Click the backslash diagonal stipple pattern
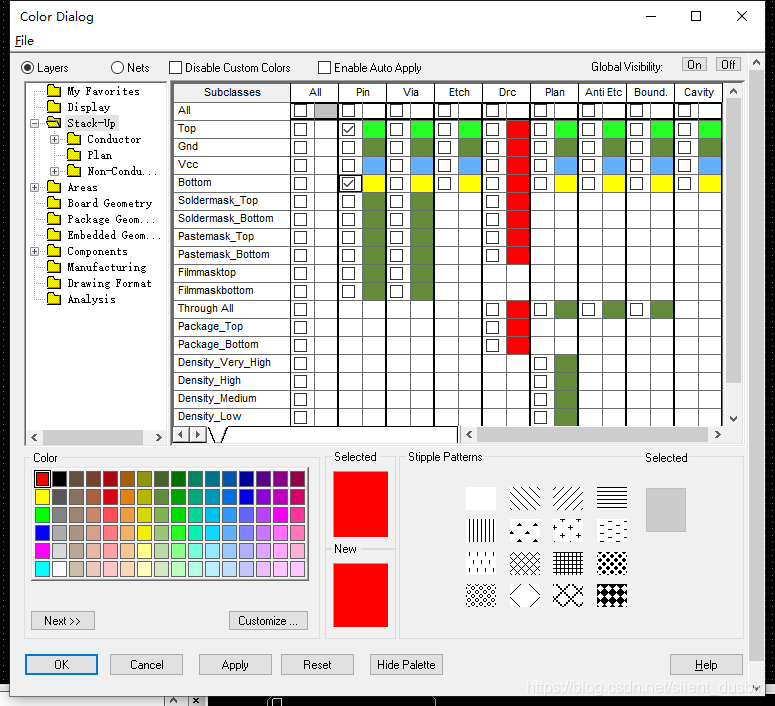The image size is (775, 706). (x=524, y=498)
